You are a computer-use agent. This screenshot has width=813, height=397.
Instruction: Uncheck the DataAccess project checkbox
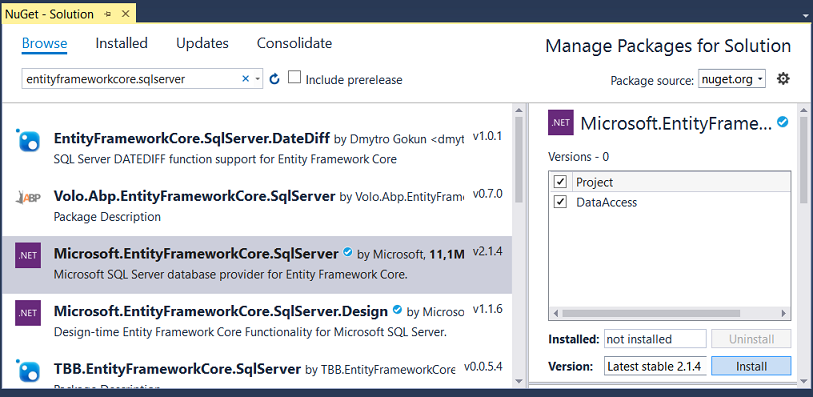tap(560, 202)
